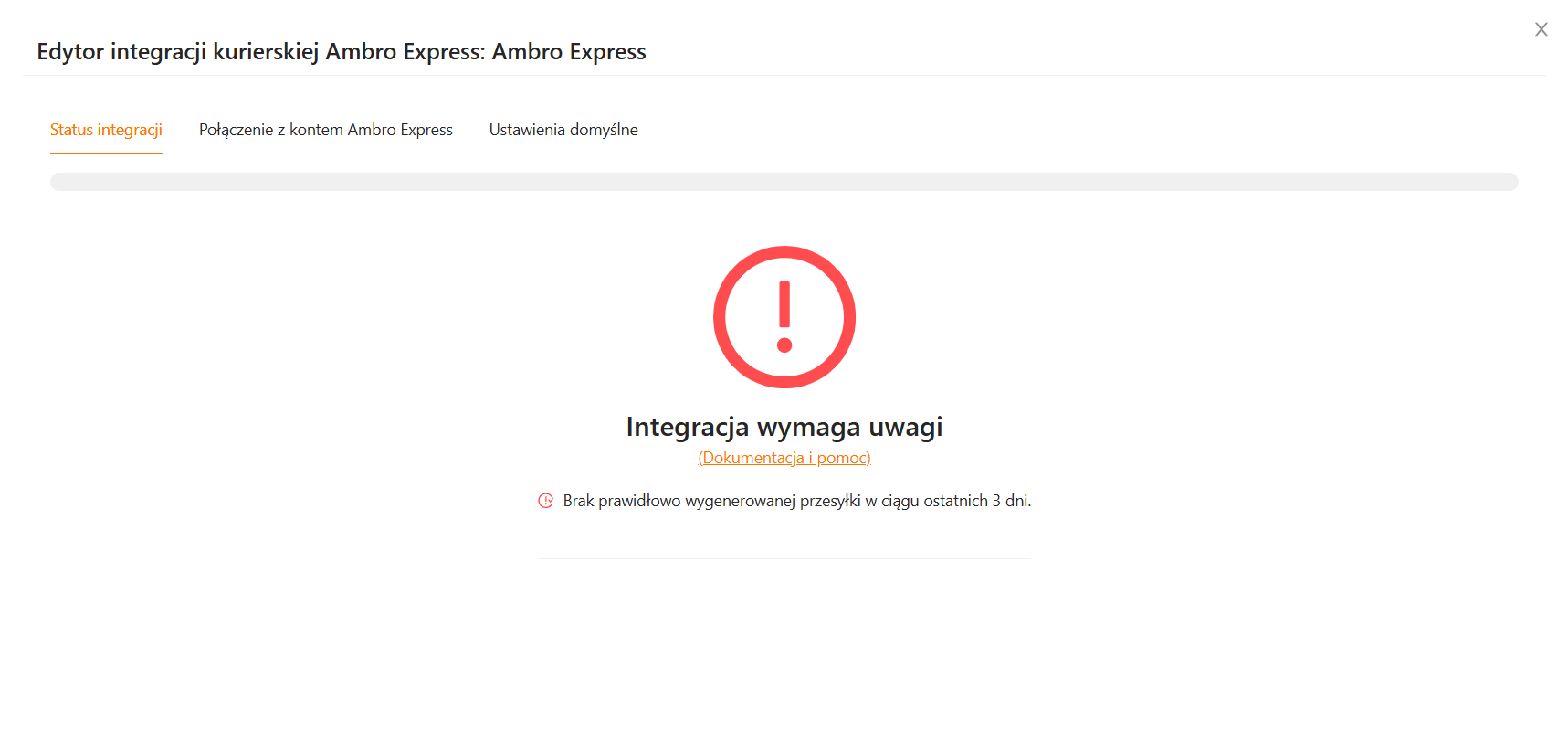
Task: Click the thin divider line below the warning message
Action: coord(784,558)
